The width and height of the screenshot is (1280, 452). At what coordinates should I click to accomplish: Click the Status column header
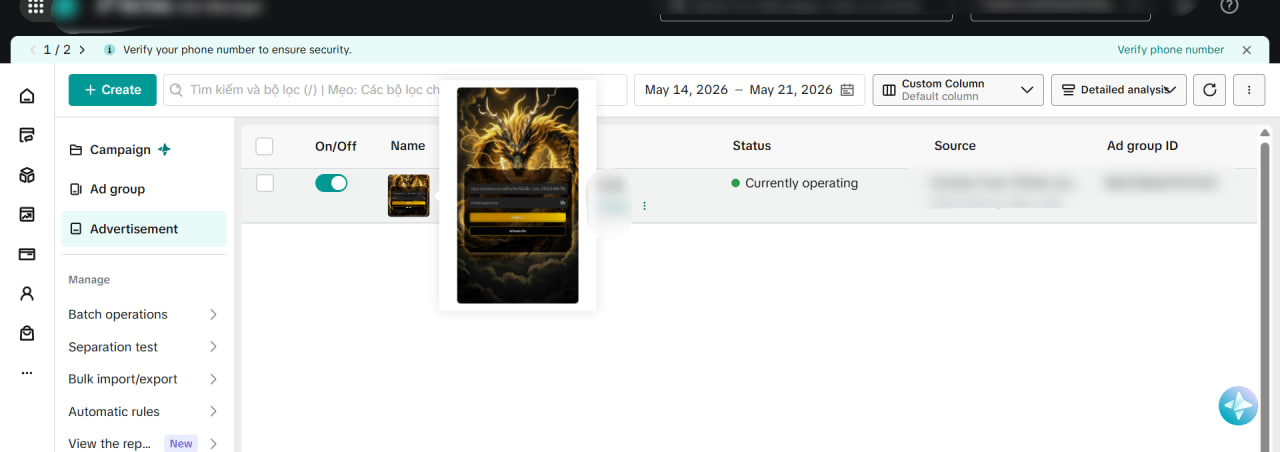pos(751,146)
